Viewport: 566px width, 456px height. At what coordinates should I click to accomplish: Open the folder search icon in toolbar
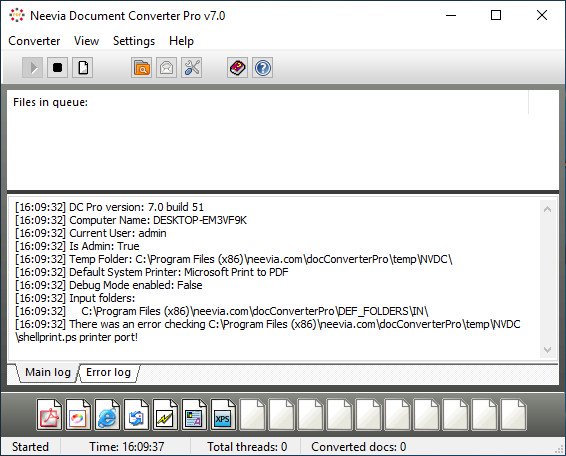(x=142, y=68)
